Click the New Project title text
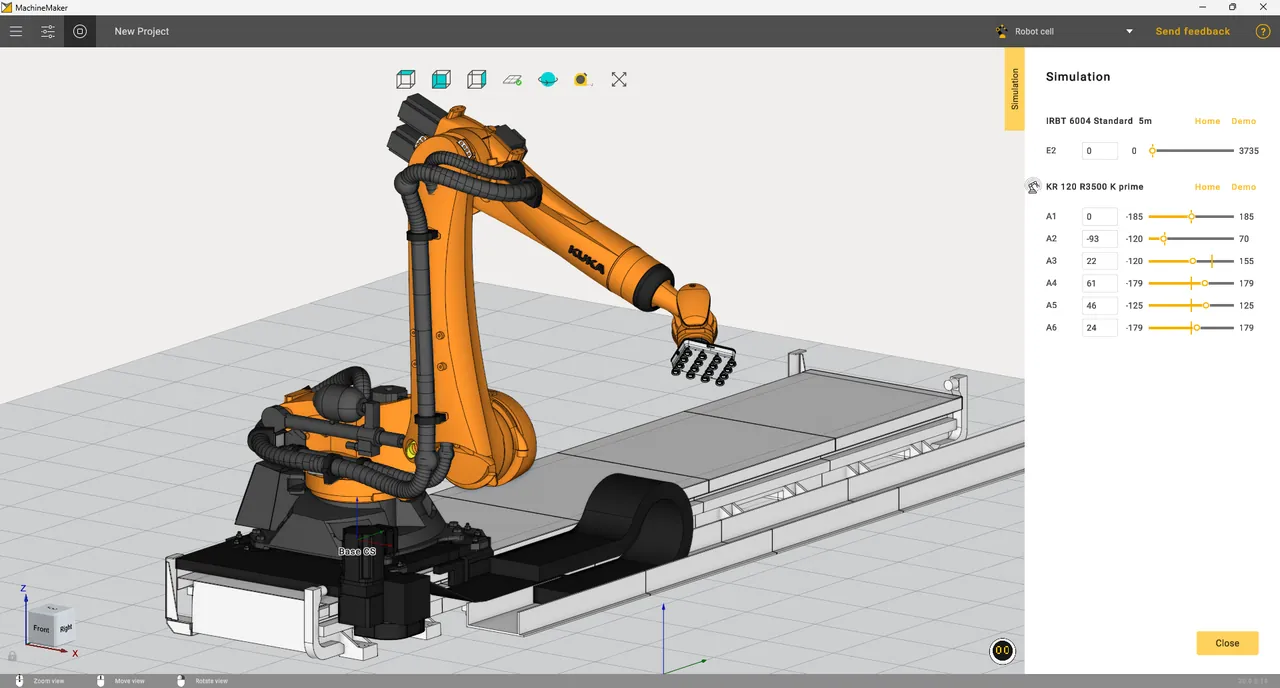The image size is (1280, 688). 142,31
